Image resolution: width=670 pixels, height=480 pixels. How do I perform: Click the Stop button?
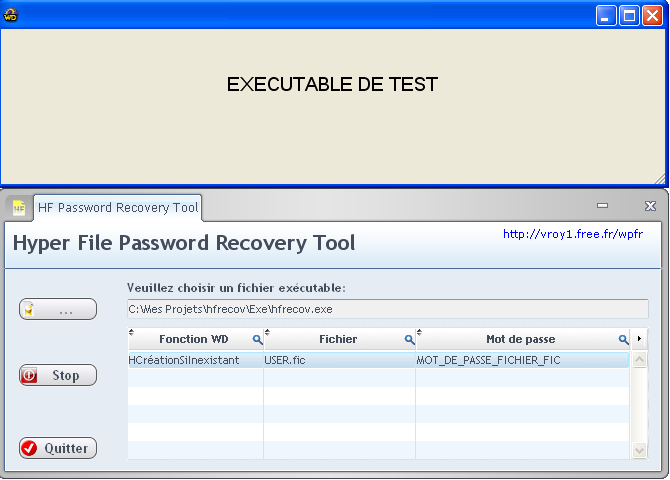58,375
